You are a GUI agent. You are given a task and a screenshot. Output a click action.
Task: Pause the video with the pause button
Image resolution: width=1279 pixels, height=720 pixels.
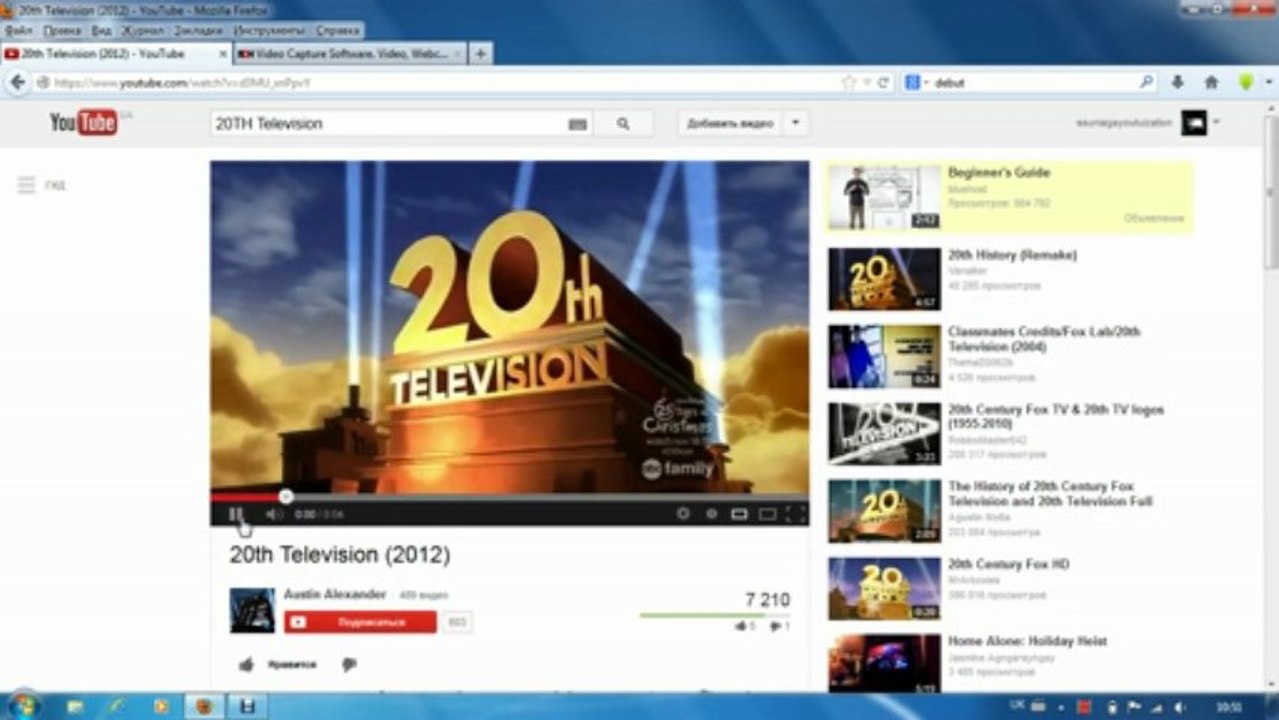click(235, 514)
